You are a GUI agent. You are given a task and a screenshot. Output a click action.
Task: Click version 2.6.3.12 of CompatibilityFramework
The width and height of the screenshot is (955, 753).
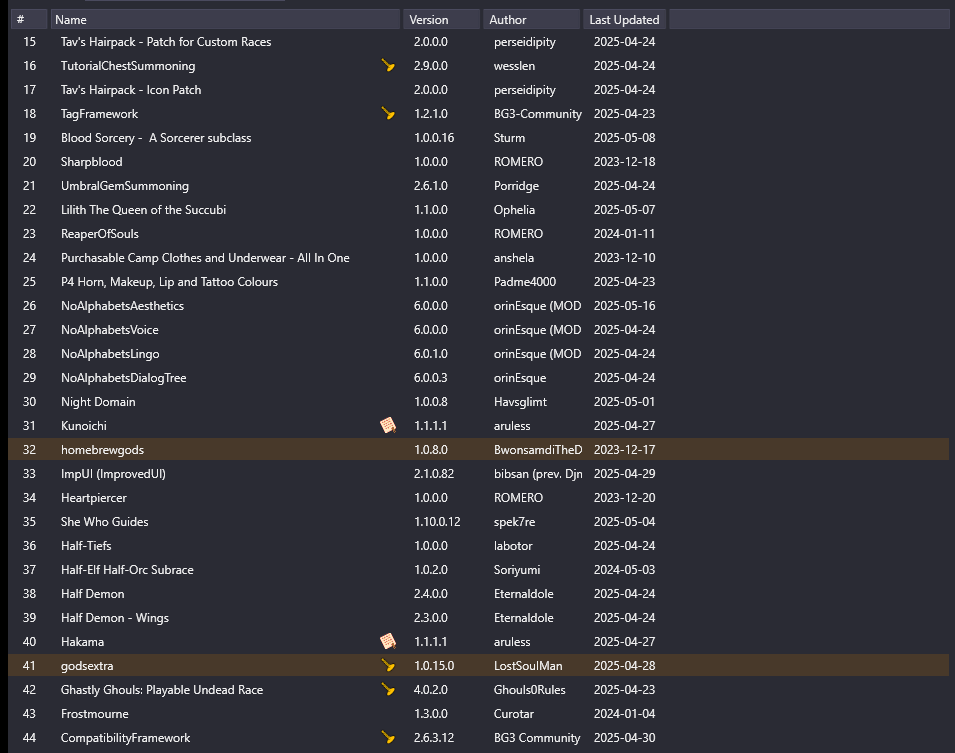point(434,738)
